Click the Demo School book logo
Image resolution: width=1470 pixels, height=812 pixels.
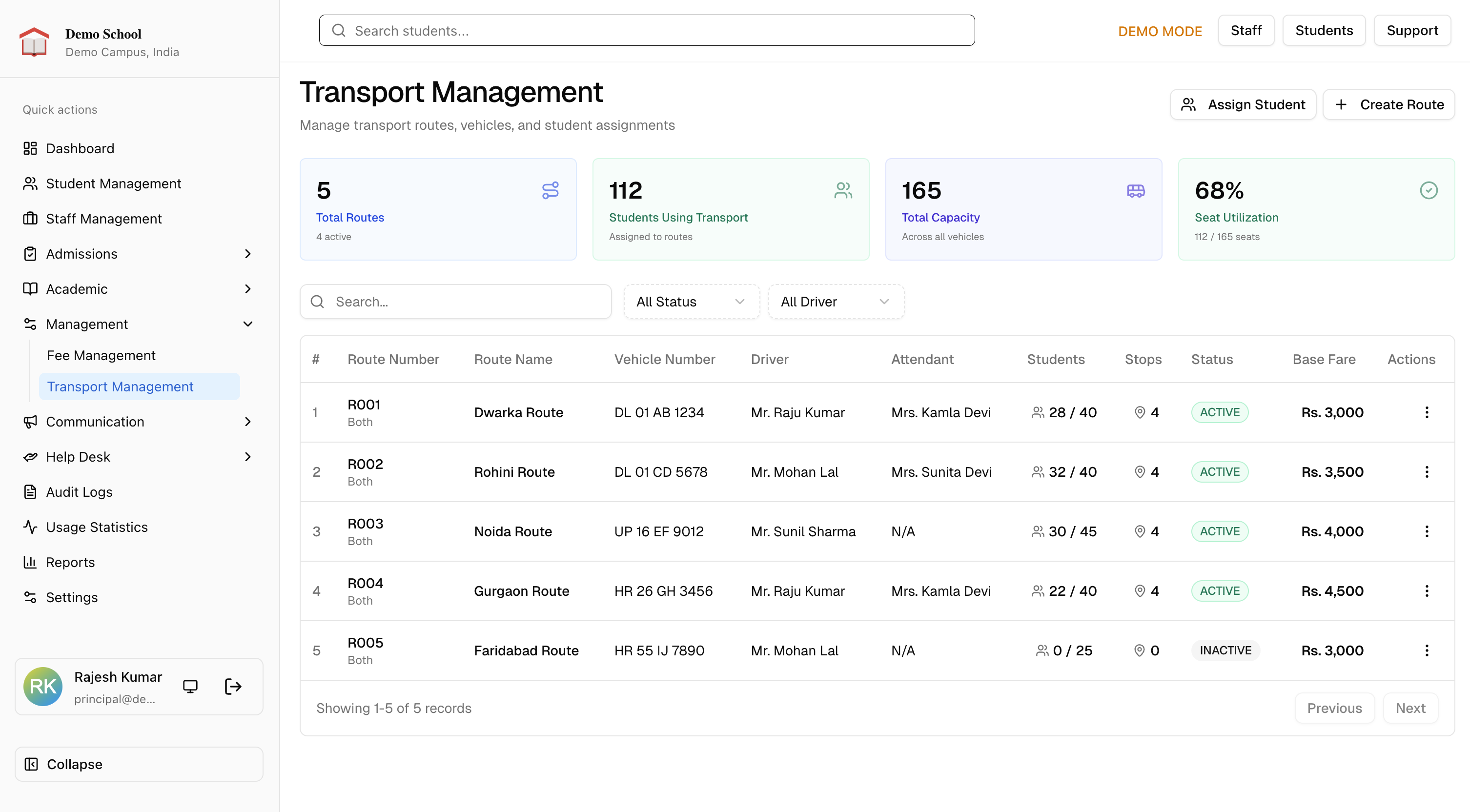34,42
